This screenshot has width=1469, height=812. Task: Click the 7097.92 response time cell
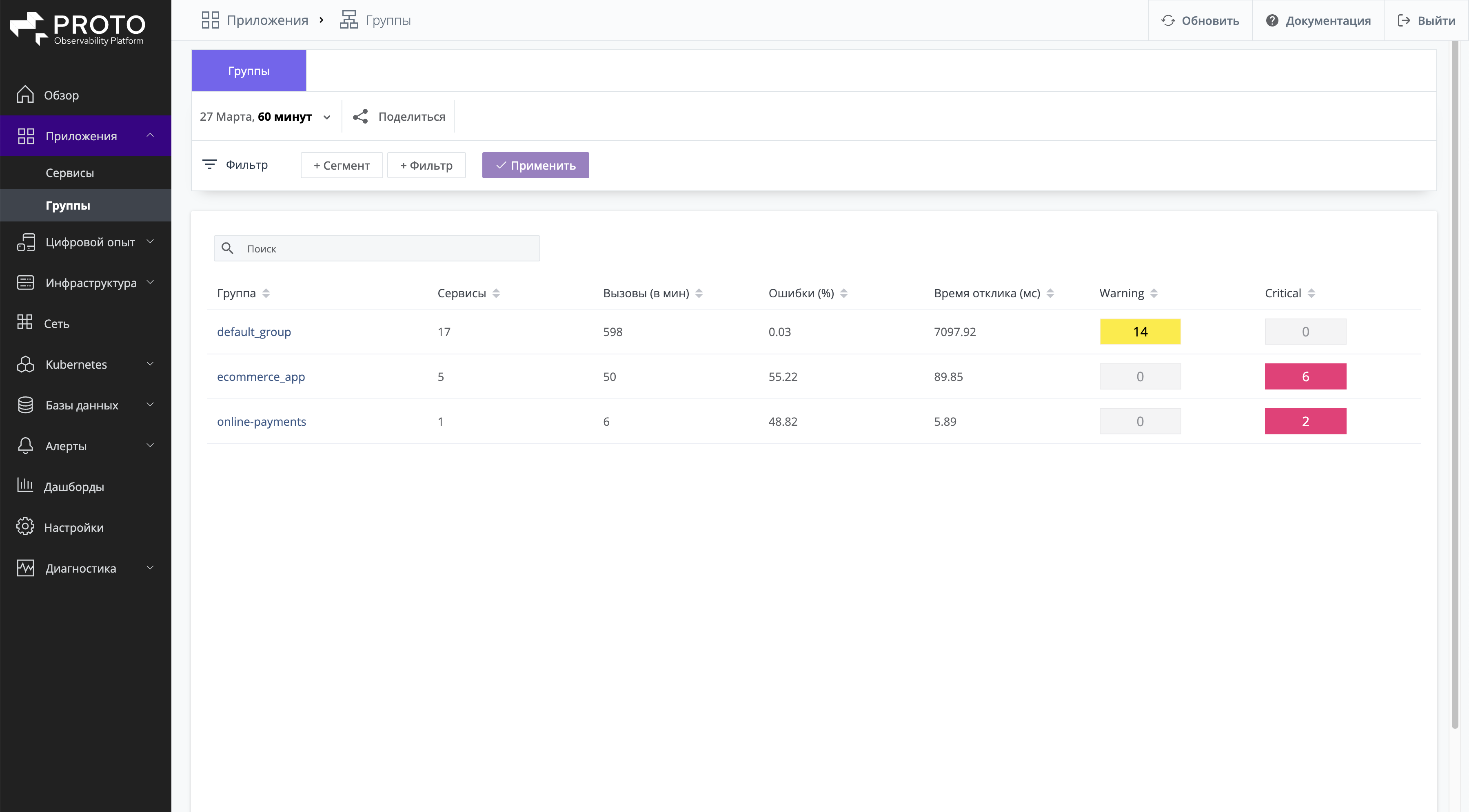coord(954,332)
